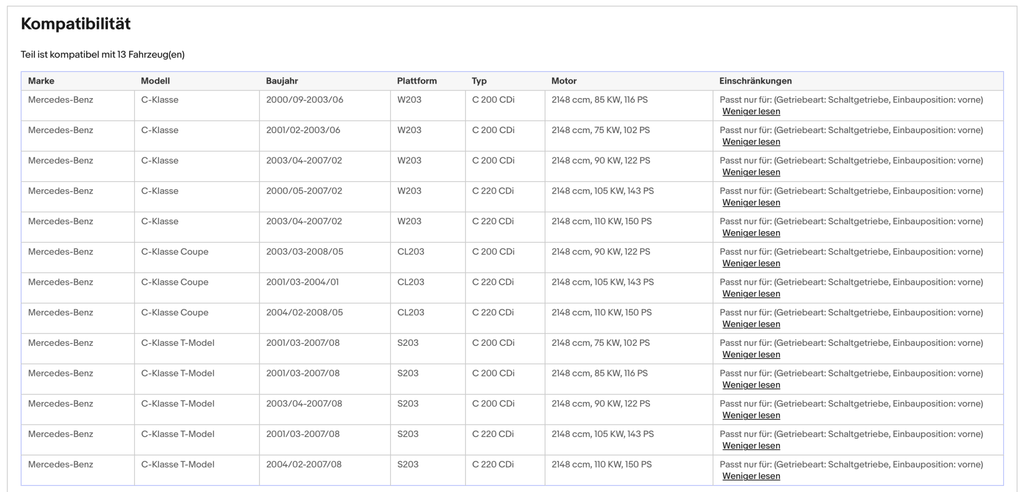This screenshot has width=1024, height=492.
Task: Click the 'Einschränkungen' column header
Action: (756, 81)
